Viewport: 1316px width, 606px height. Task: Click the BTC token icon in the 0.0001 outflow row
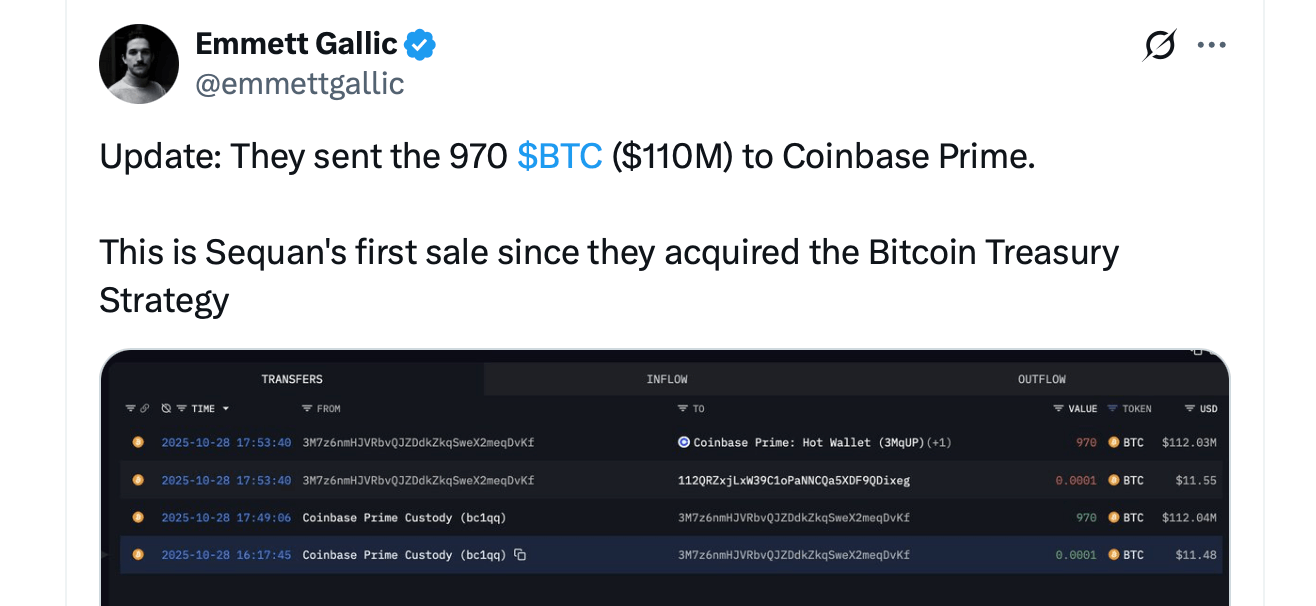(x=1113, y=480)
